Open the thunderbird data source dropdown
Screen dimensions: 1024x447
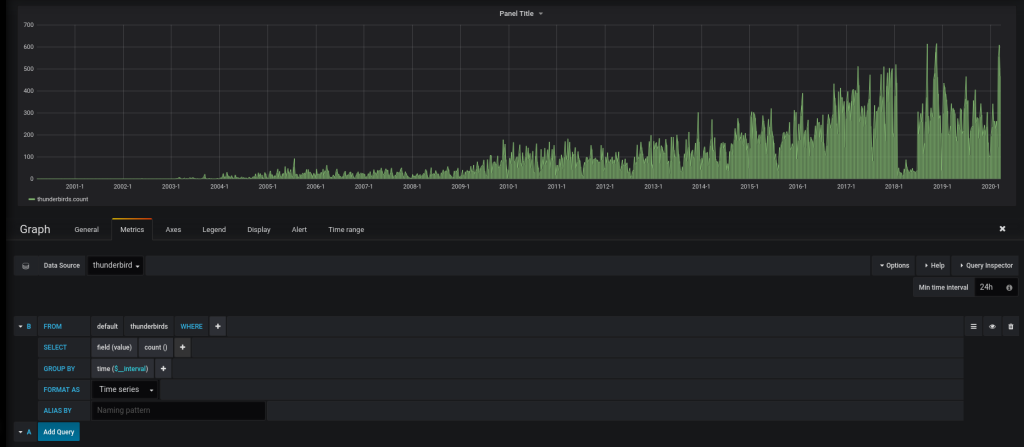(116, 266)
